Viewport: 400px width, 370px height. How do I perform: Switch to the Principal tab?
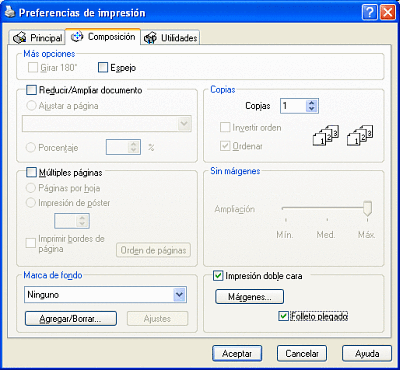pyautogui.click(x=37, y=38)
